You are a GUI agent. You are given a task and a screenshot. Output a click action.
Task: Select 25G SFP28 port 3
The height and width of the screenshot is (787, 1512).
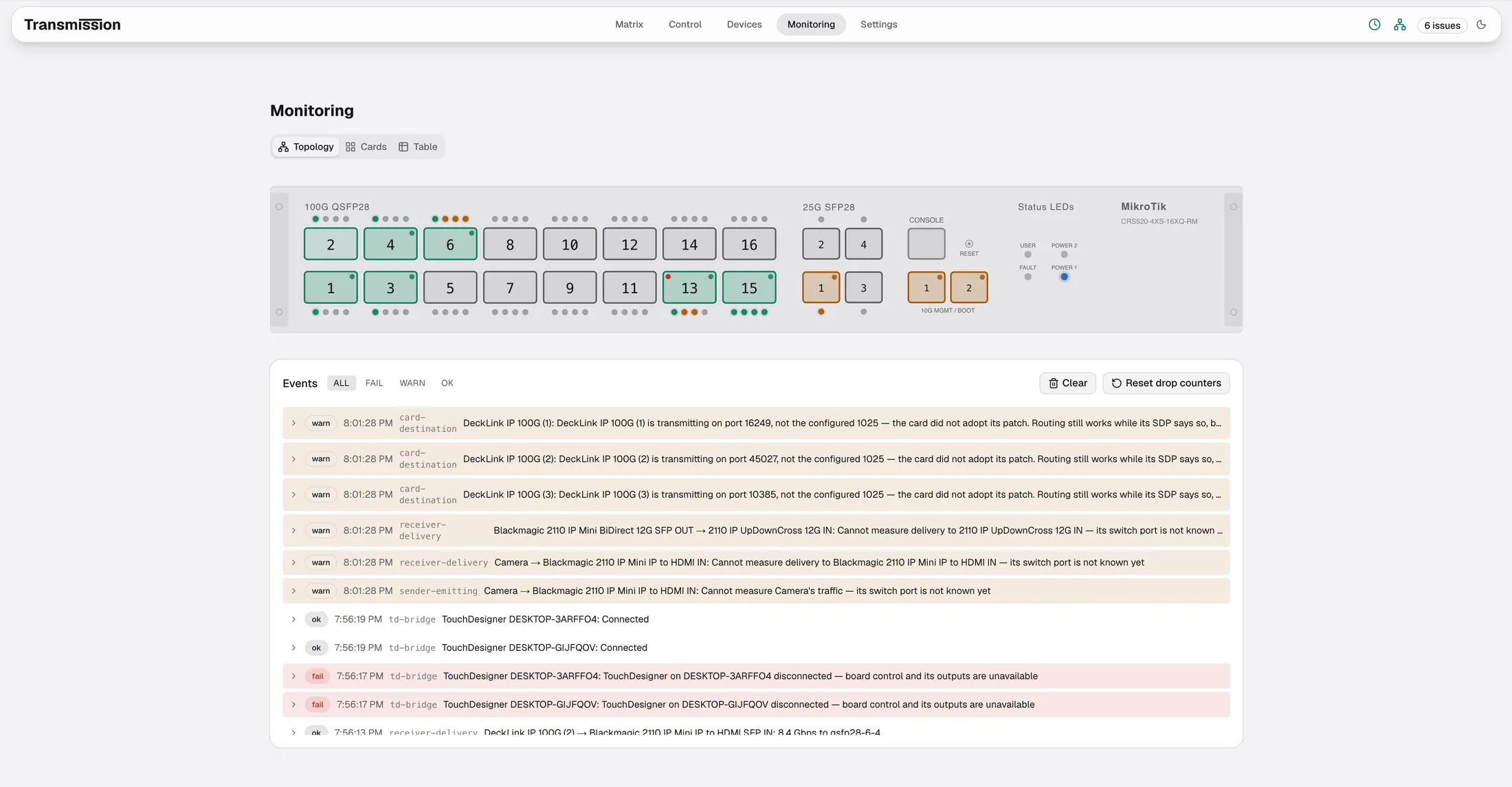[863, 287]
